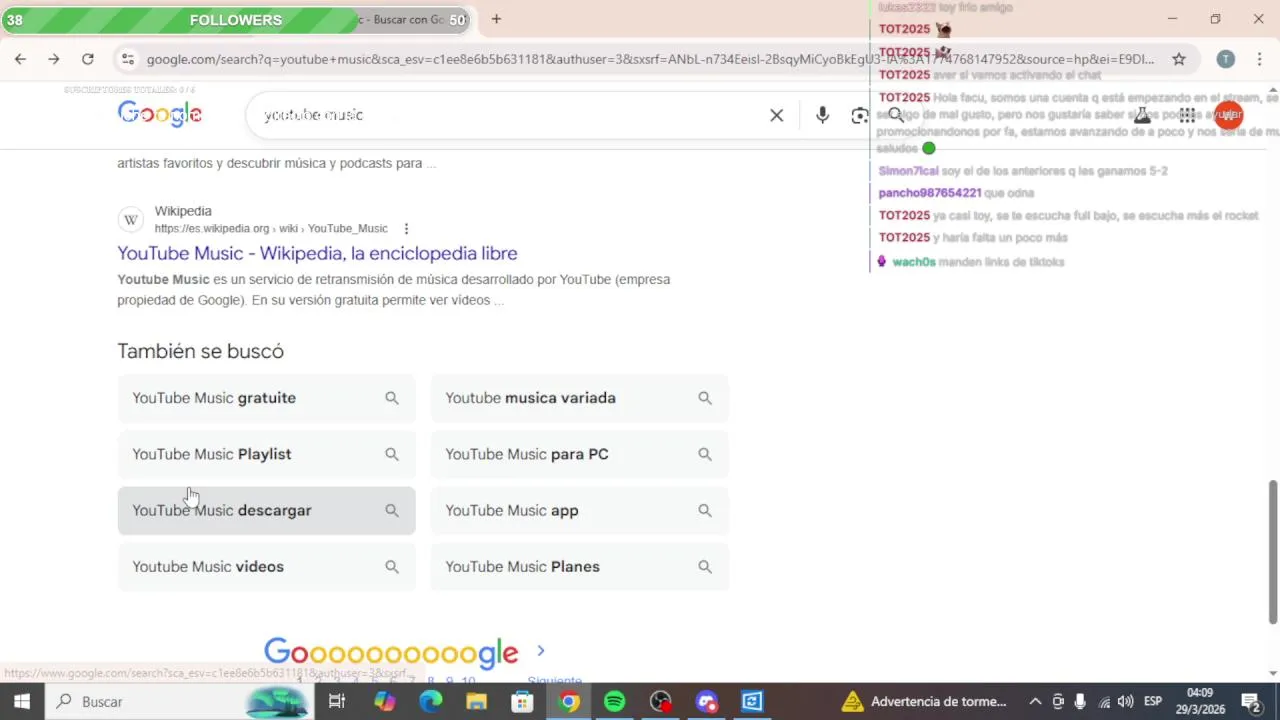Click the Google search input field
Screen dimensions: 1280x720
click(x=510, y=115)
